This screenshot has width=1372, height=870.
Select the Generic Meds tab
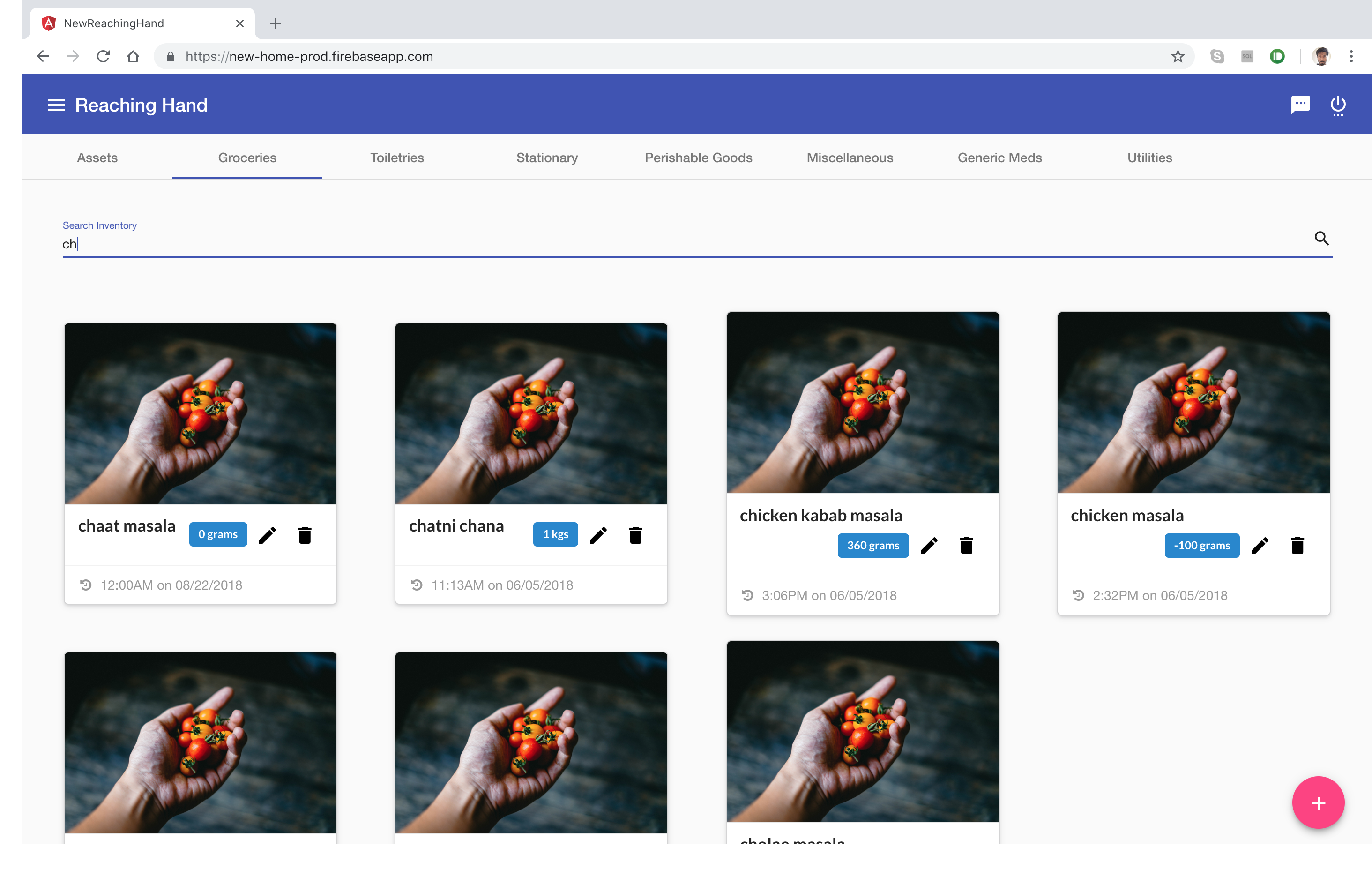tap(999, 158)
